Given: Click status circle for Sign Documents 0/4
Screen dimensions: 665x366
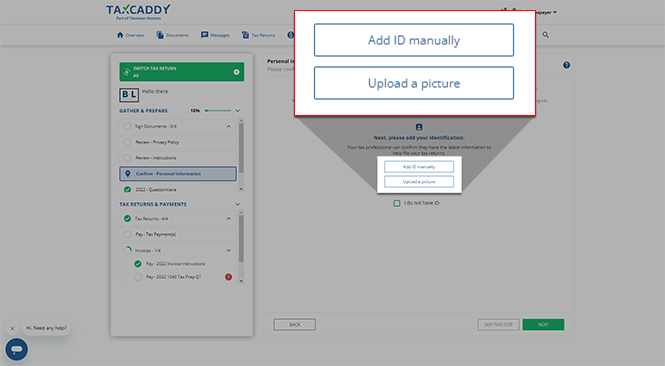Looking at the screenshot, I should click(127, 126).
